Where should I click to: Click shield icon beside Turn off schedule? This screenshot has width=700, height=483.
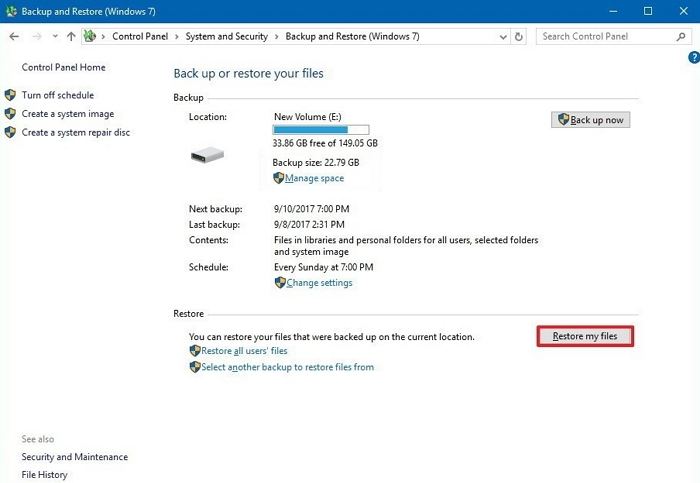(10, 95)
